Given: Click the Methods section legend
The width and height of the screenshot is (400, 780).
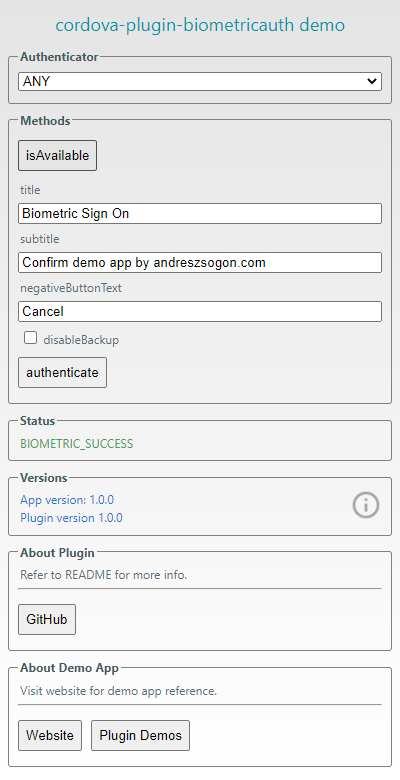Looking at the screenshot, I should pos(45,121).
